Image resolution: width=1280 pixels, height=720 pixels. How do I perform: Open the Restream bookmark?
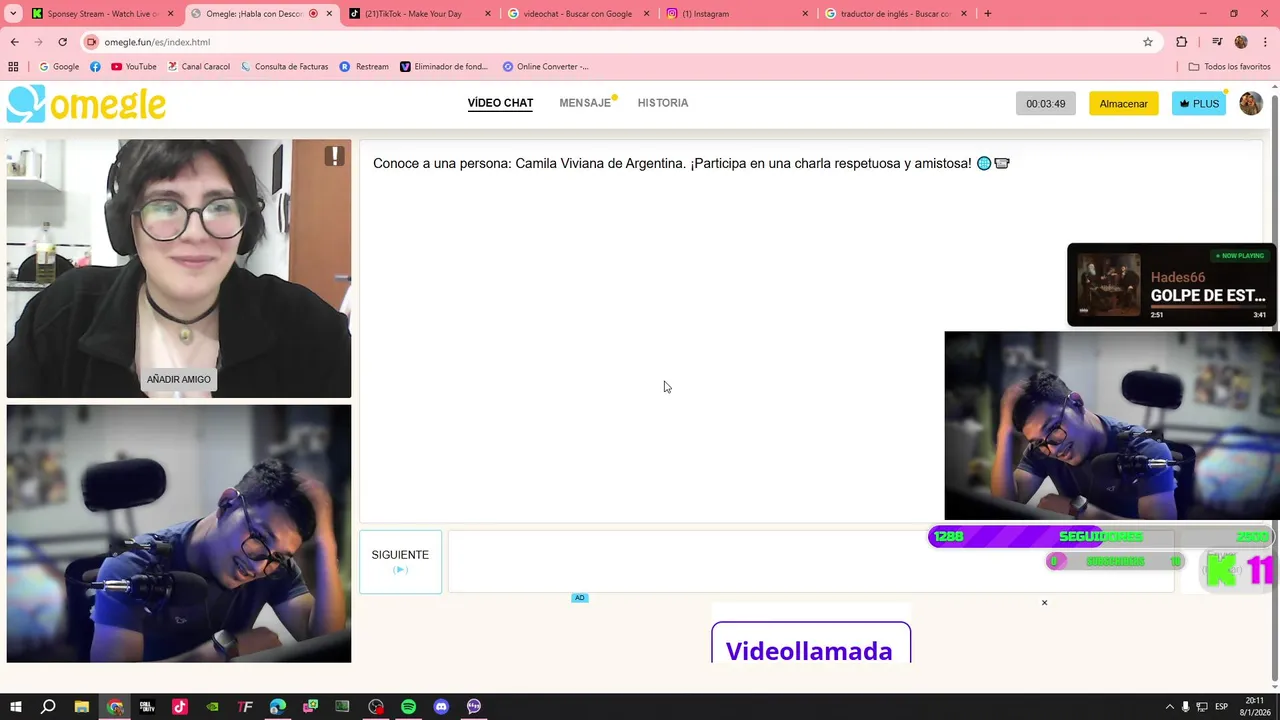[x=364, y=66]
